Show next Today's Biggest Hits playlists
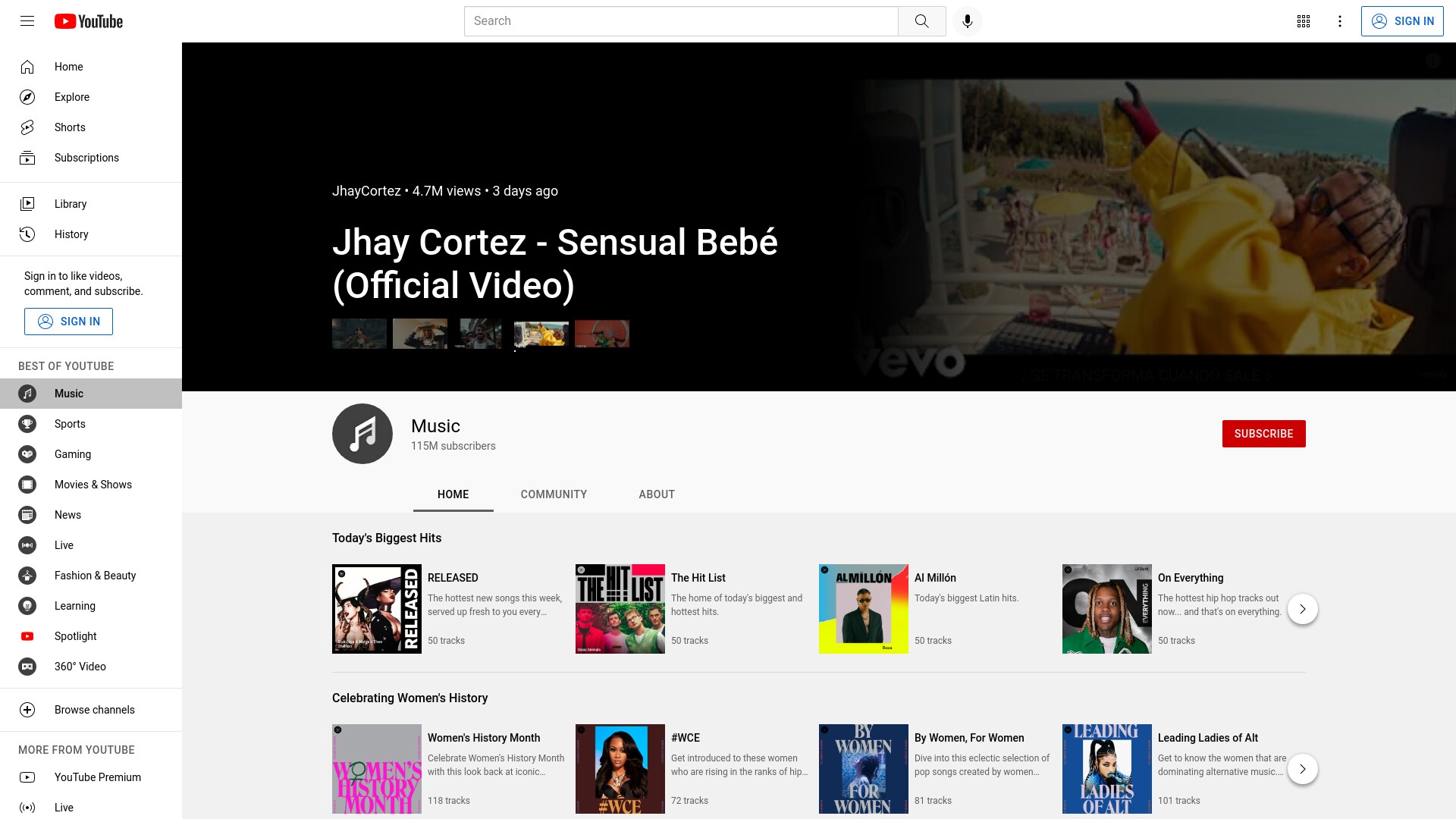 coord(1302,609)
